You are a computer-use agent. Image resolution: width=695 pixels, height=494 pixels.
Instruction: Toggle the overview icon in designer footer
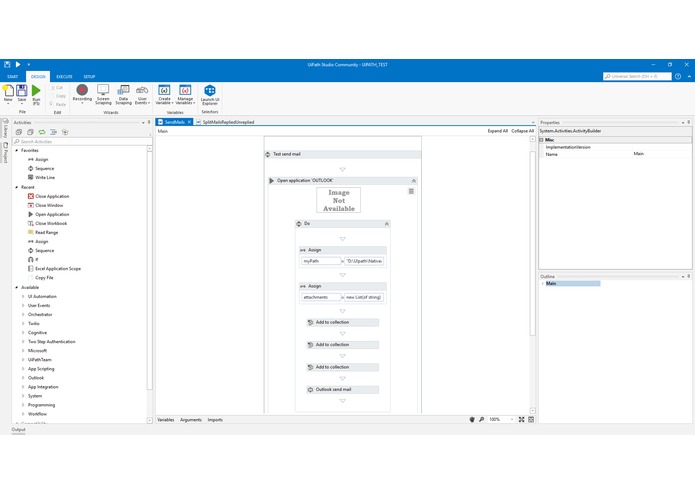tap(531, 420)
